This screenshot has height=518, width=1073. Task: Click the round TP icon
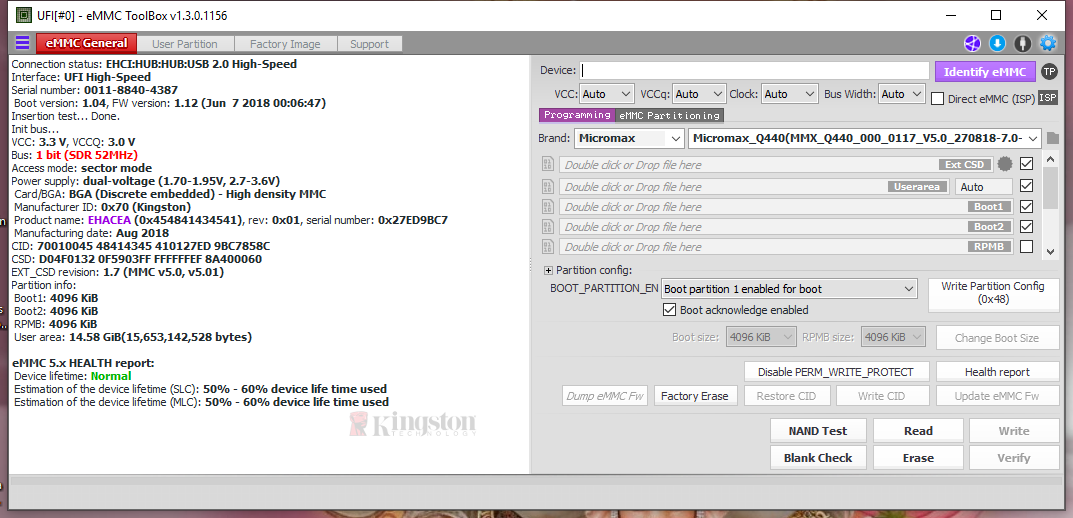[x=1049, y=71]
